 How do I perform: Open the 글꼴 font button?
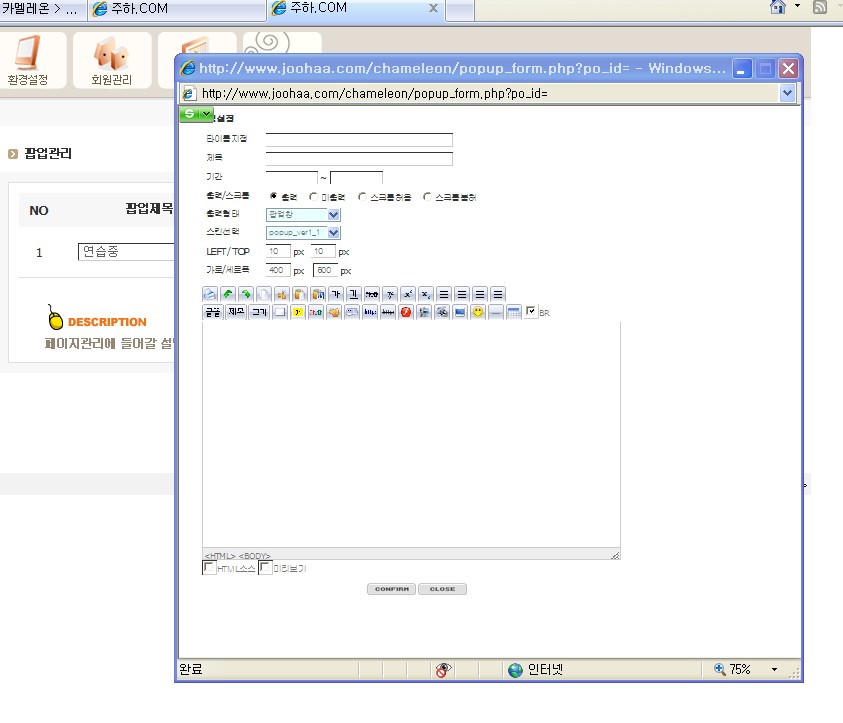(212, 312)
